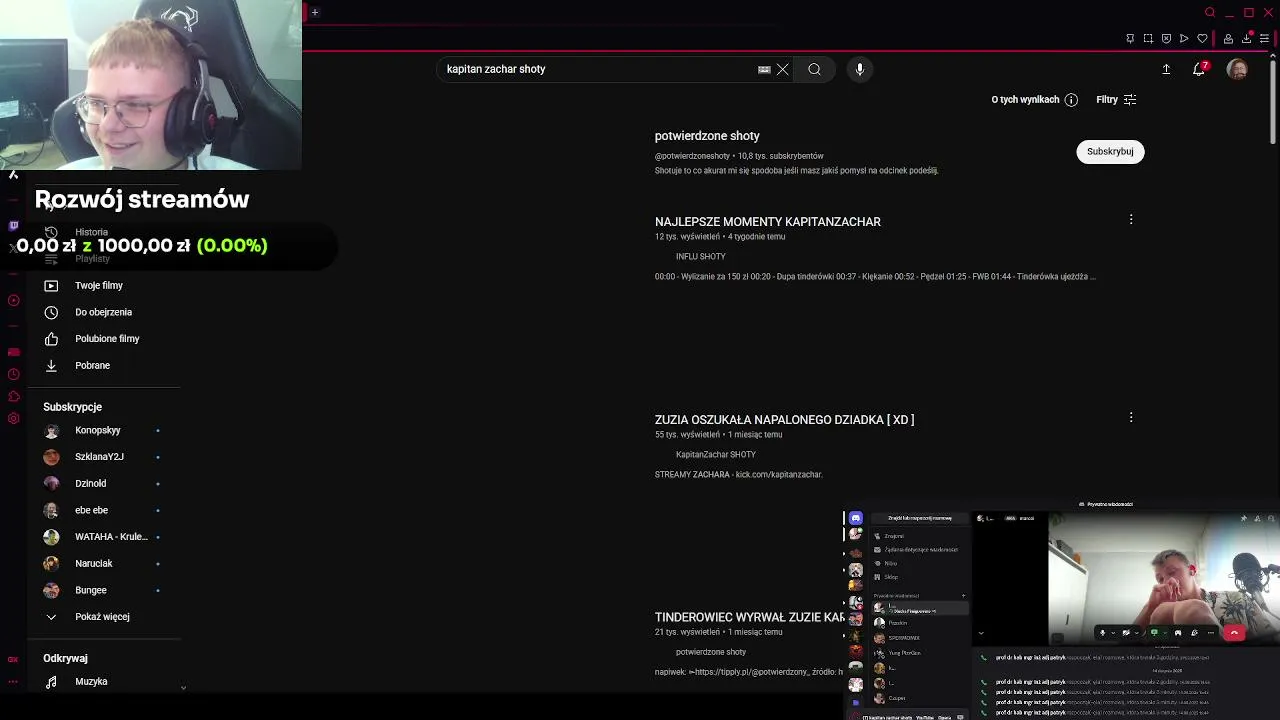The image size is (1280, 720).
Task: Open the KapitanZachar SHOTY channel link
Action: tap(715, 455)
